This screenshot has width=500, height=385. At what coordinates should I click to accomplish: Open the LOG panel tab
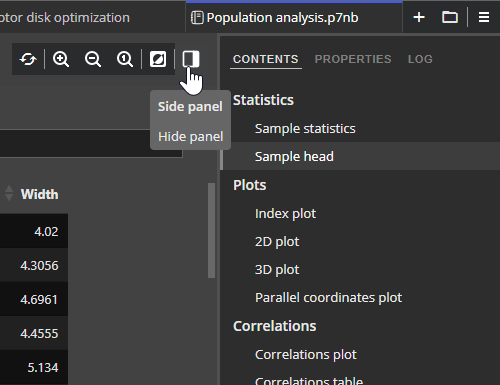tap(420, 59)
